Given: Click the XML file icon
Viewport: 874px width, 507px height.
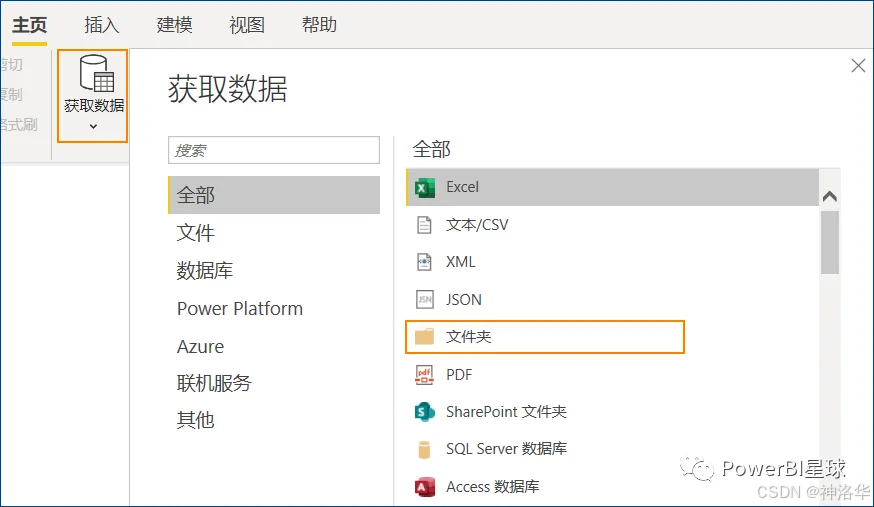Looking at the screenshot, I should pos(424,262).
